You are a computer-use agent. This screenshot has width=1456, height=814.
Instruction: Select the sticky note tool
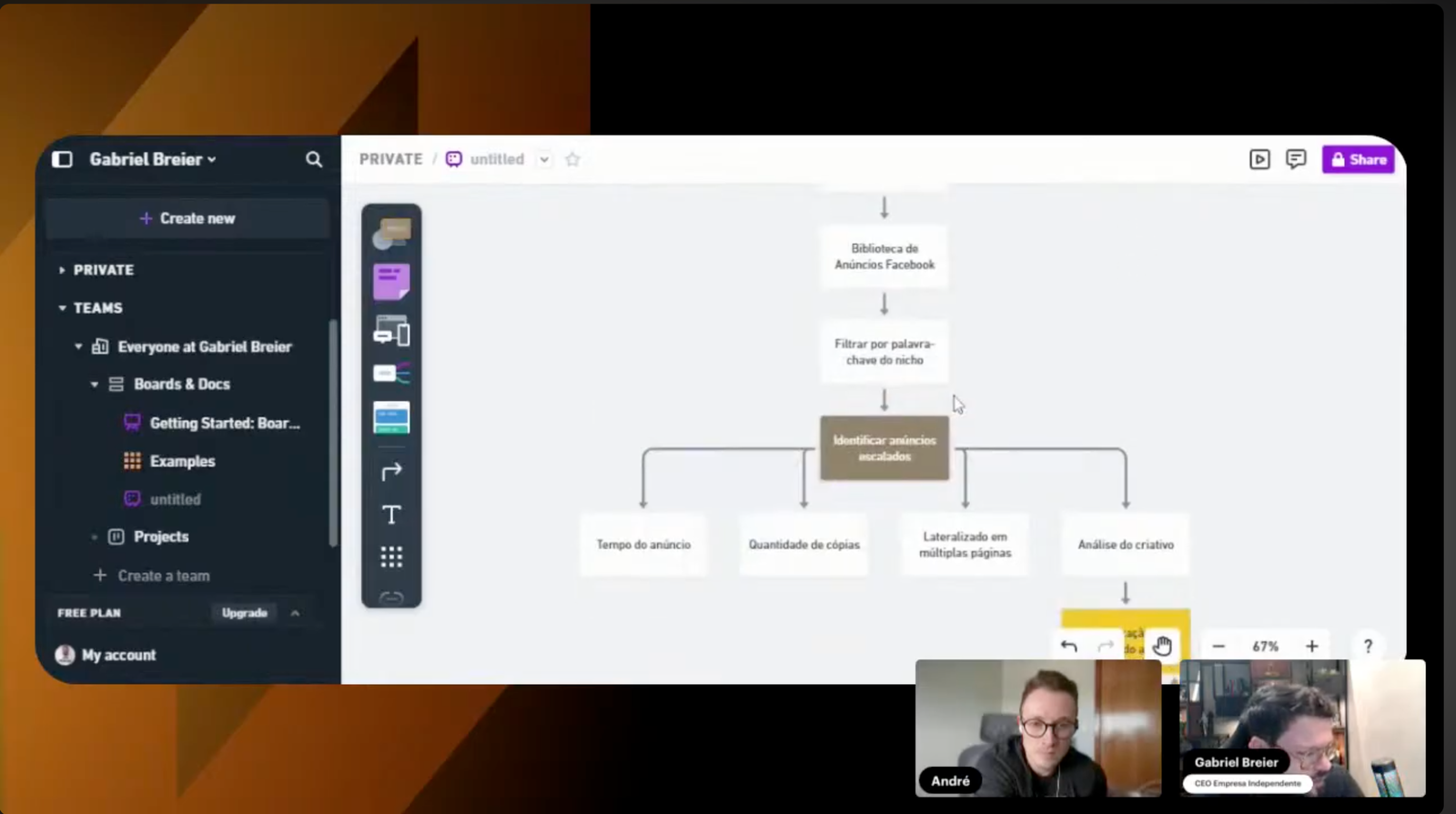click(x=391, y=282)
